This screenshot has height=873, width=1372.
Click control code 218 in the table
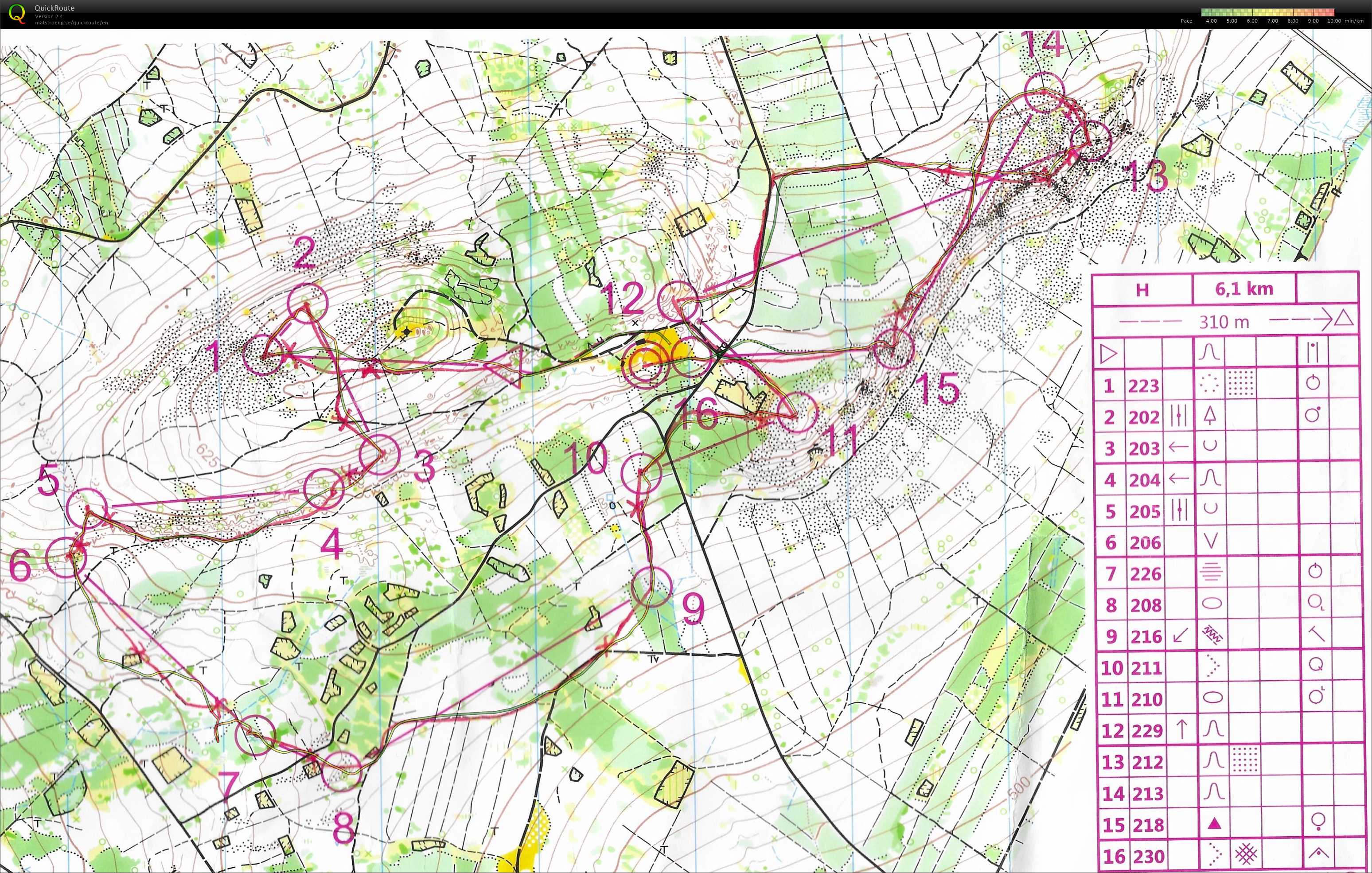click(1147, 825)
